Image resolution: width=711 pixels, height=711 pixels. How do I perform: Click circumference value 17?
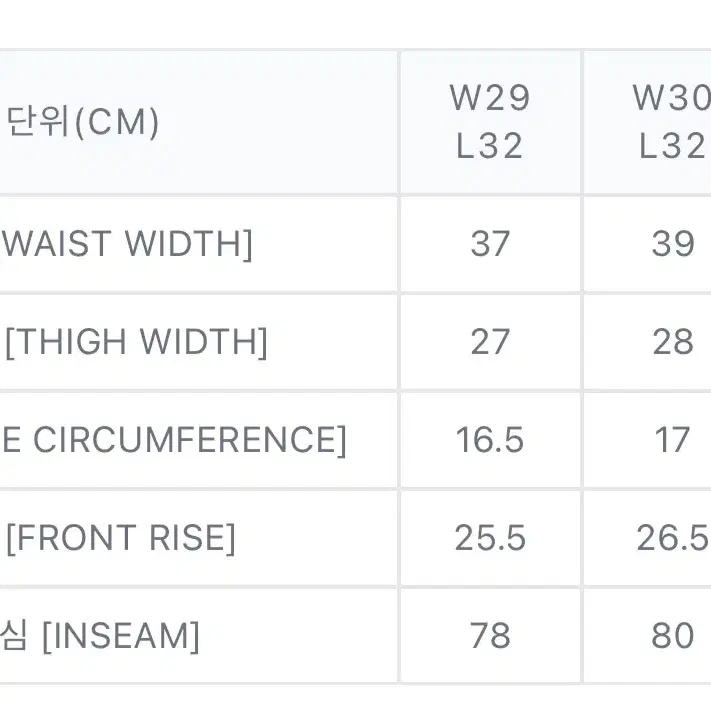tap(673, 440)
